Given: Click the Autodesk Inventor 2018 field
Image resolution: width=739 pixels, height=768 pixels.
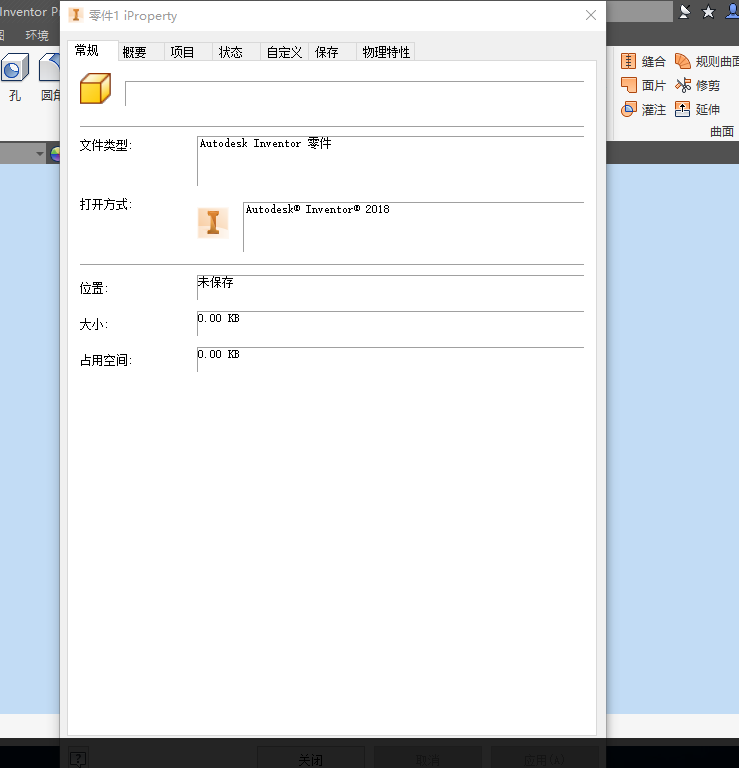Looking at the screenshot, I should [x=413, y=227].
